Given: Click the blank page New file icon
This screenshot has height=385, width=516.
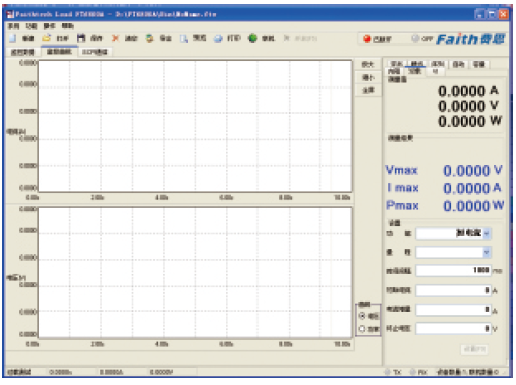Looking at the screenshot, I should pyautogui.click(x=13, y=38).
